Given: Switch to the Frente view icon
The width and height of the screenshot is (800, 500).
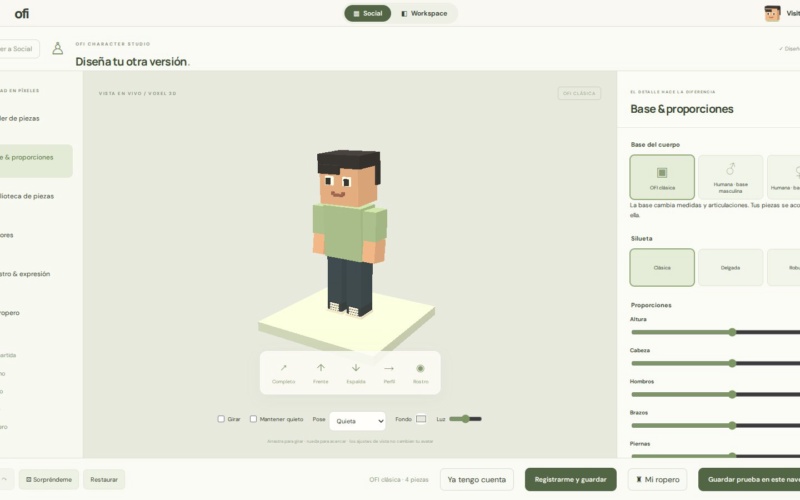Looking at the screenshot, I should [321, 368].
